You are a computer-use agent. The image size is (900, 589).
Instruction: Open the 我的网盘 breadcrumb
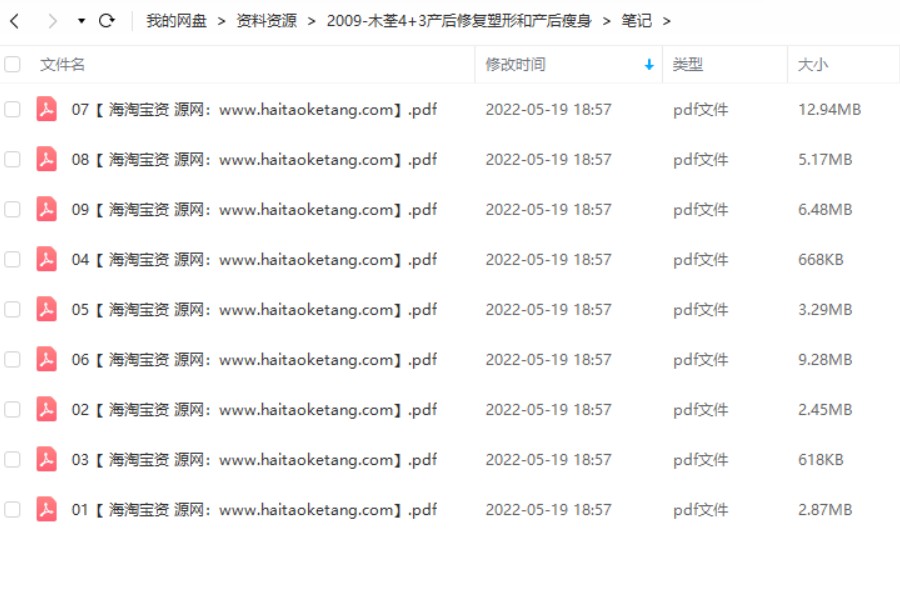point(176,21)
